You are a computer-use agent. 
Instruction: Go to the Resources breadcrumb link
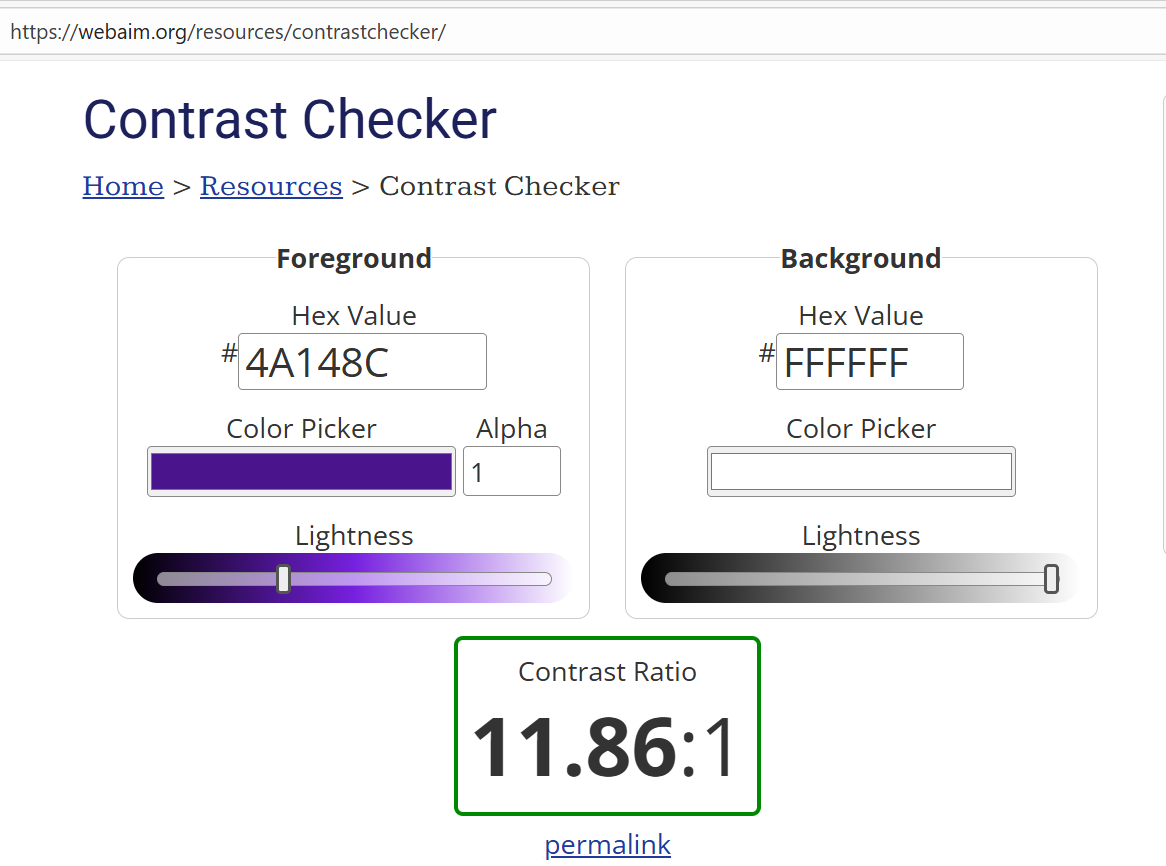coord(271,187)
